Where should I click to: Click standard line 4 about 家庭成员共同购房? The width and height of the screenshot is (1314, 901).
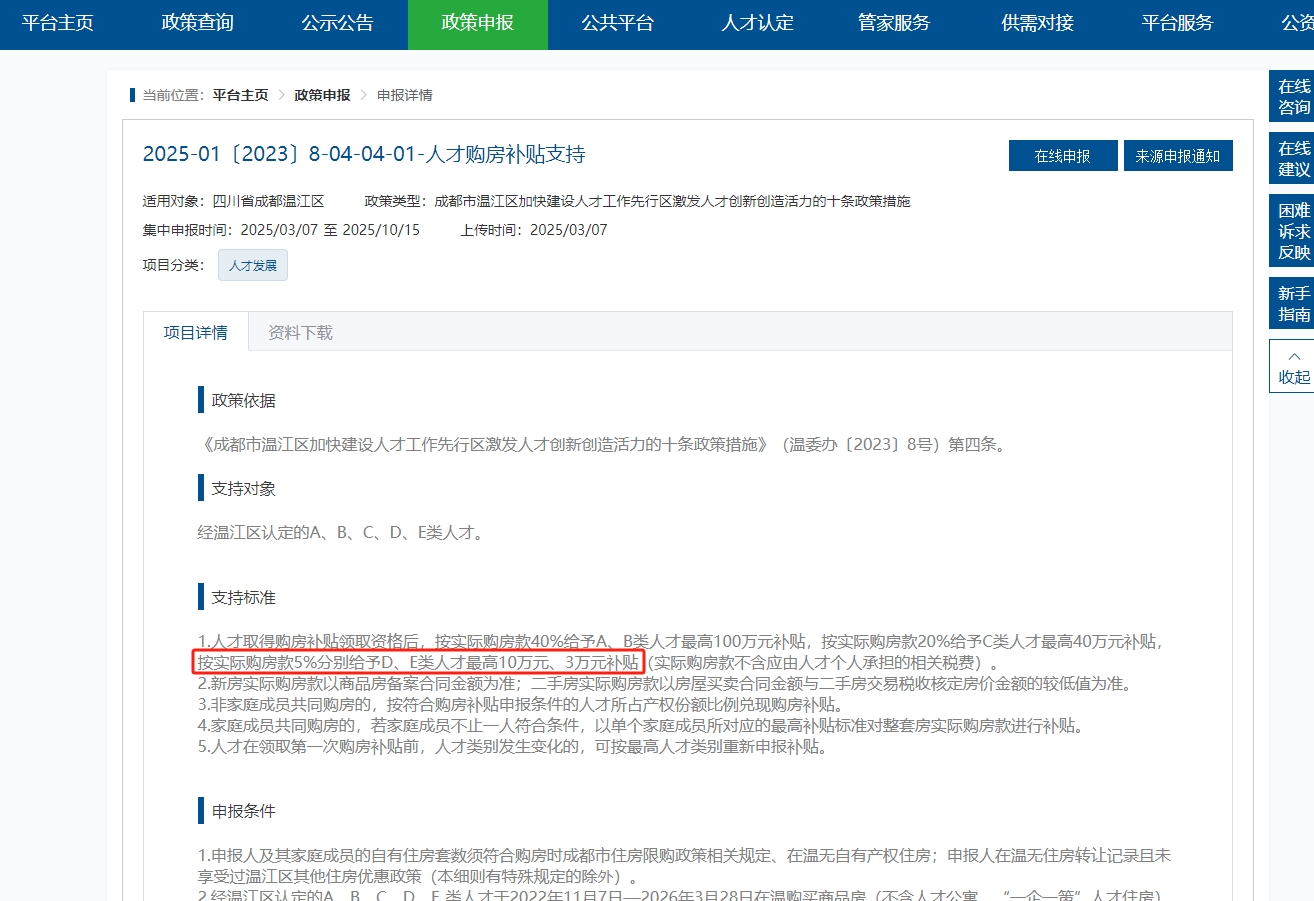641,726
